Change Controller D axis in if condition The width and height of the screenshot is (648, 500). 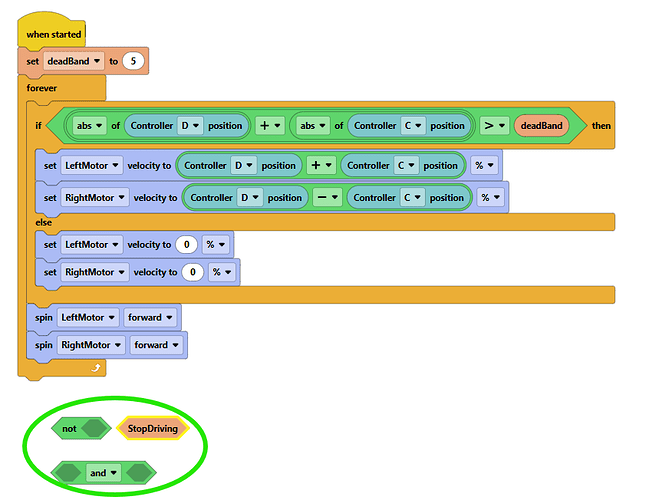tap(190, 126)
